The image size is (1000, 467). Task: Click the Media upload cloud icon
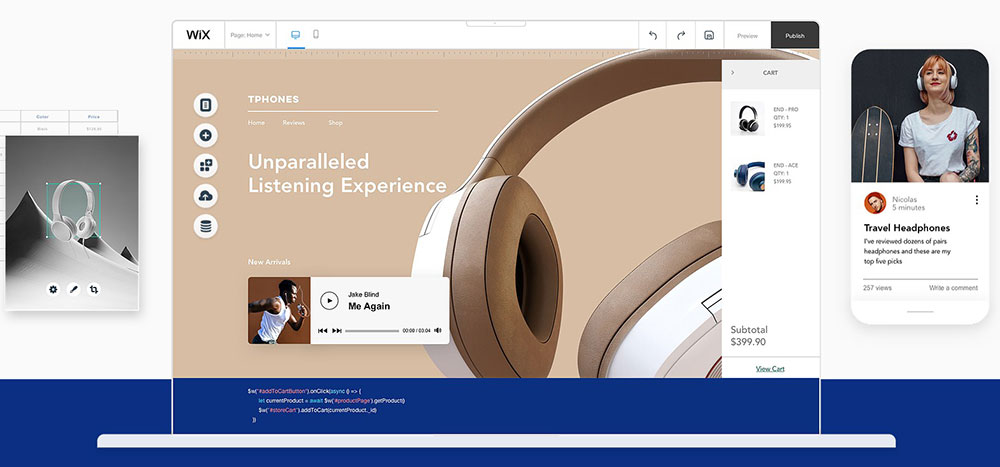206,195
